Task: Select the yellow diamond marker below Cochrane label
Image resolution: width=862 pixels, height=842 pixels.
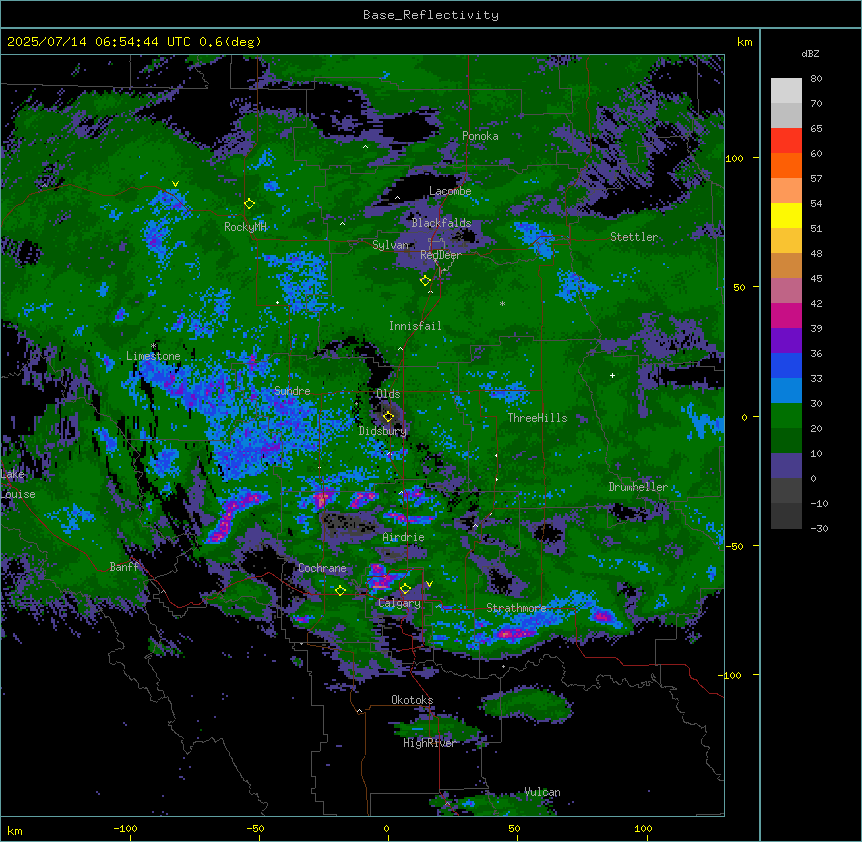Action: click(340, 590)
